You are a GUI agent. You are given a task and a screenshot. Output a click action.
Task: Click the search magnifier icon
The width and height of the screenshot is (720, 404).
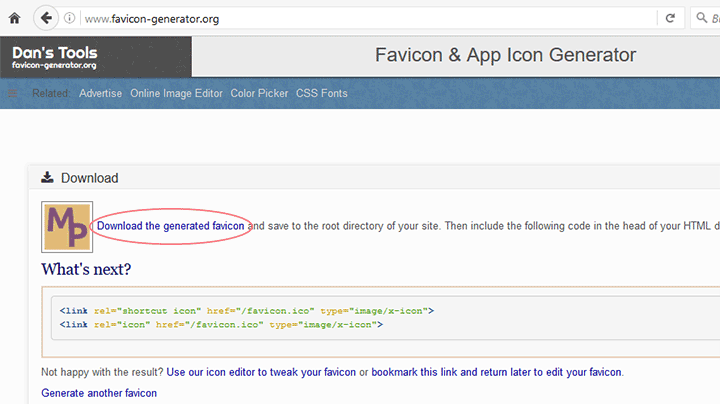click(702, 18)
